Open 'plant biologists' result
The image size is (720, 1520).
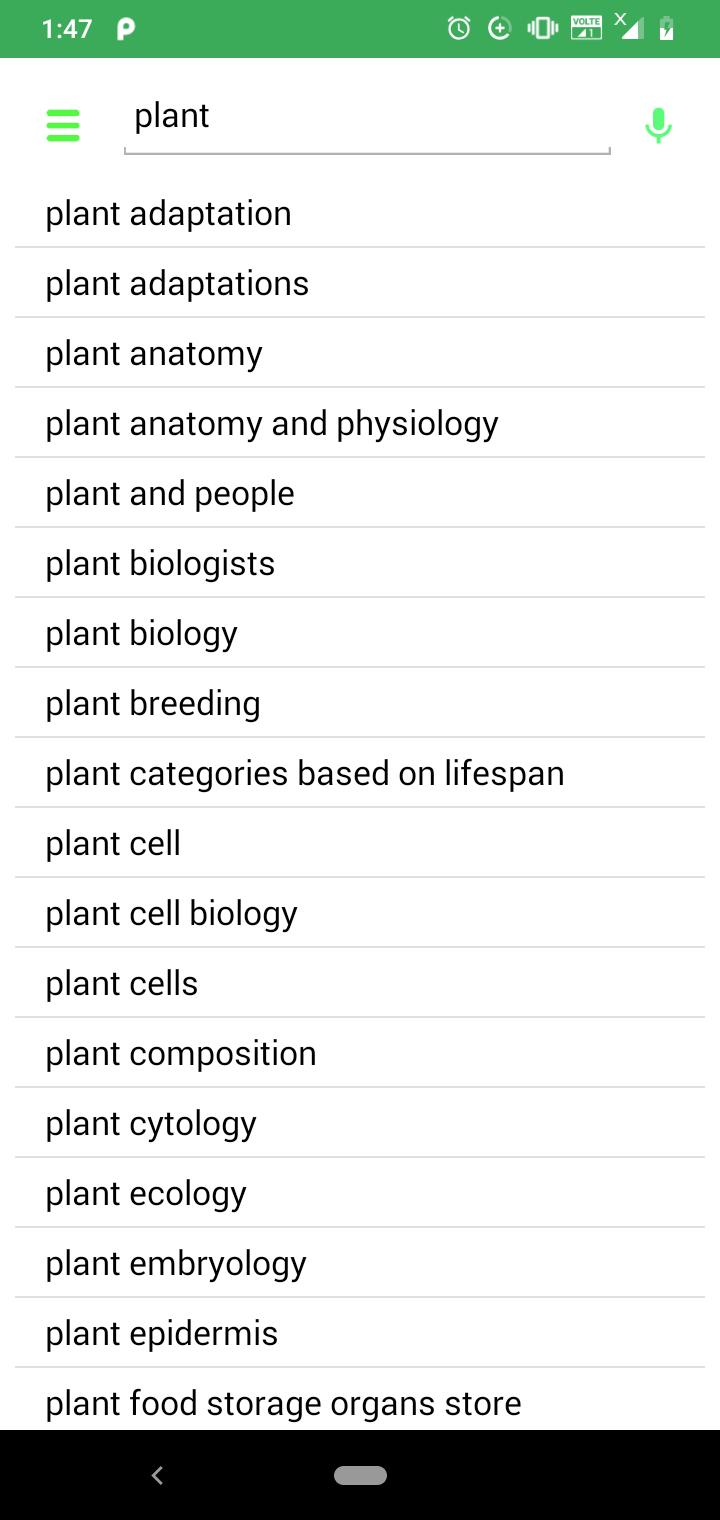tap(360, 563)
